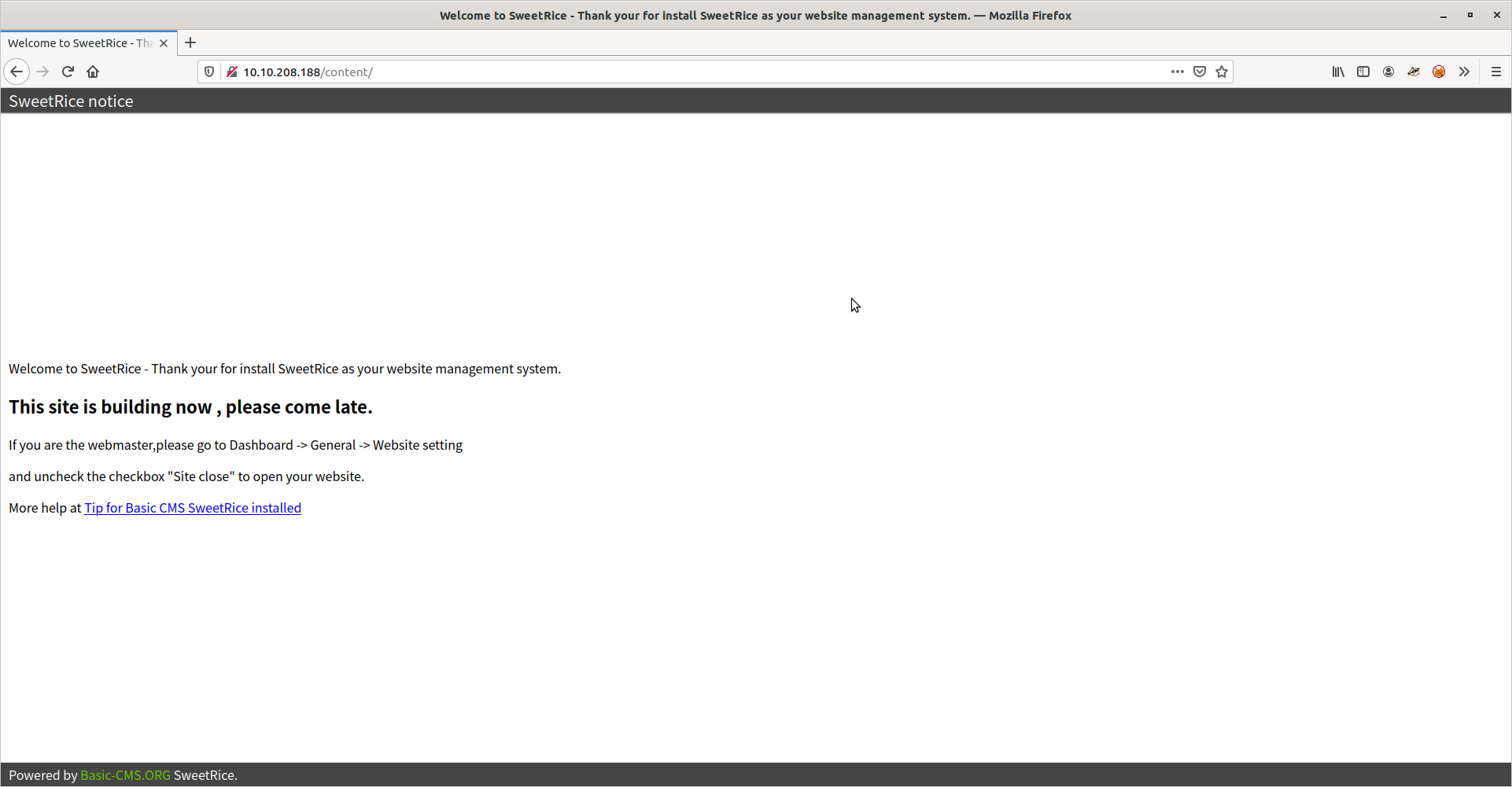
Task: Click the 'This site is building now' heading
Action: click(190, 407)
